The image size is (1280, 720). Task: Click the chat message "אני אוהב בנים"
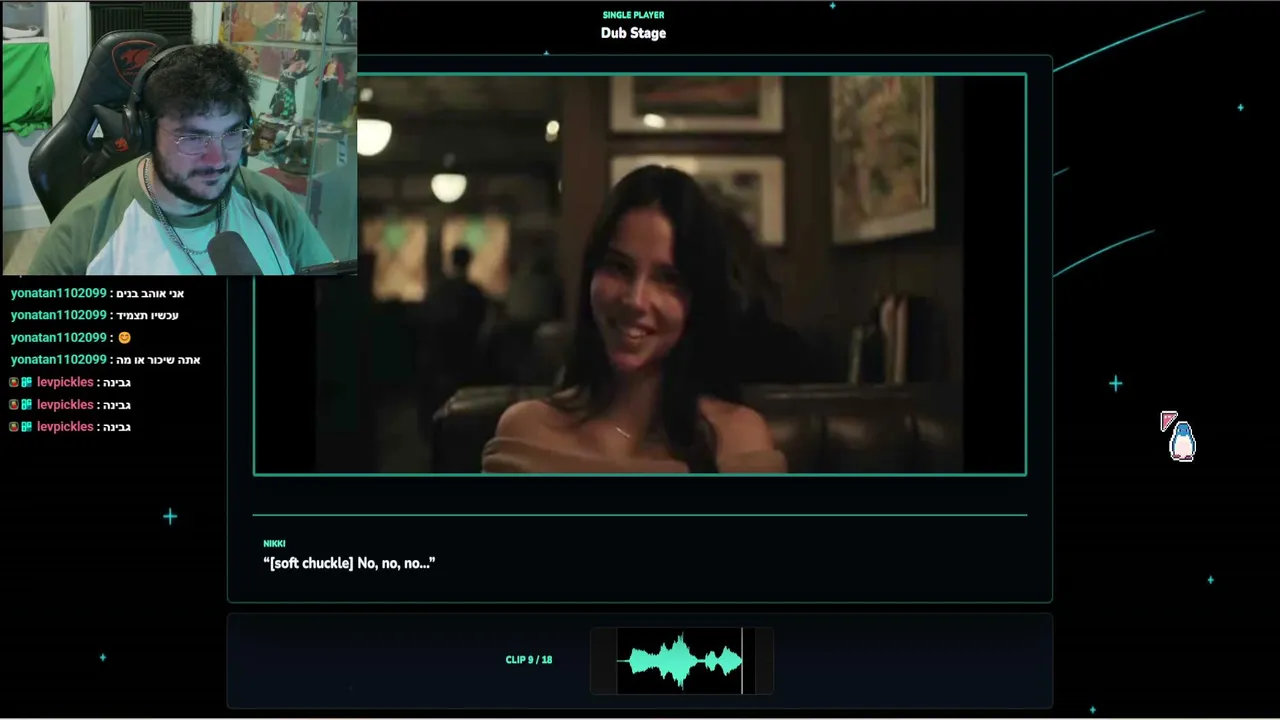coord(150,294)
